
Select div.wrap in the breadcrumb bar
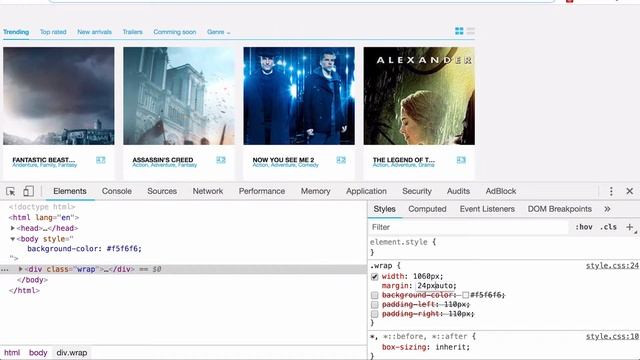click(x=72, y=353)
